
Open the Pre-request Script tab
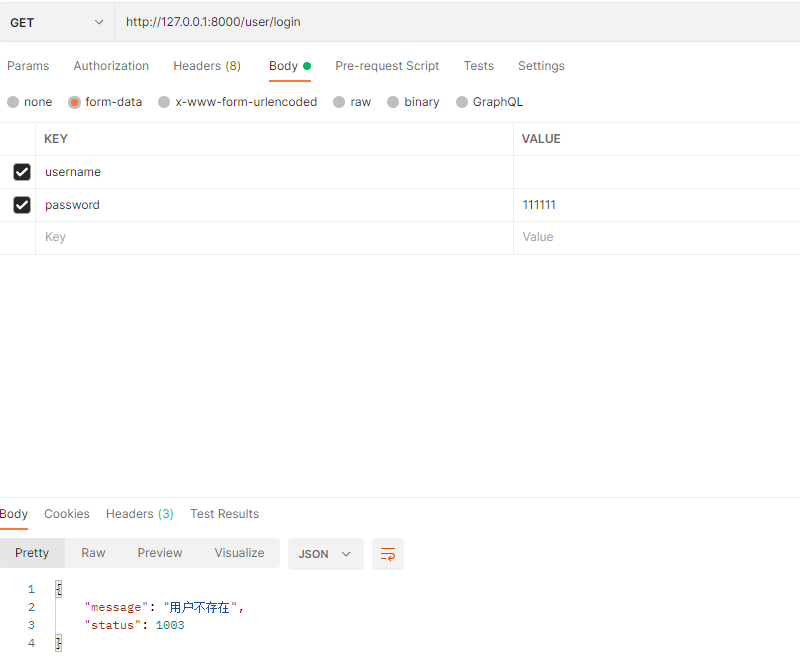387,66
